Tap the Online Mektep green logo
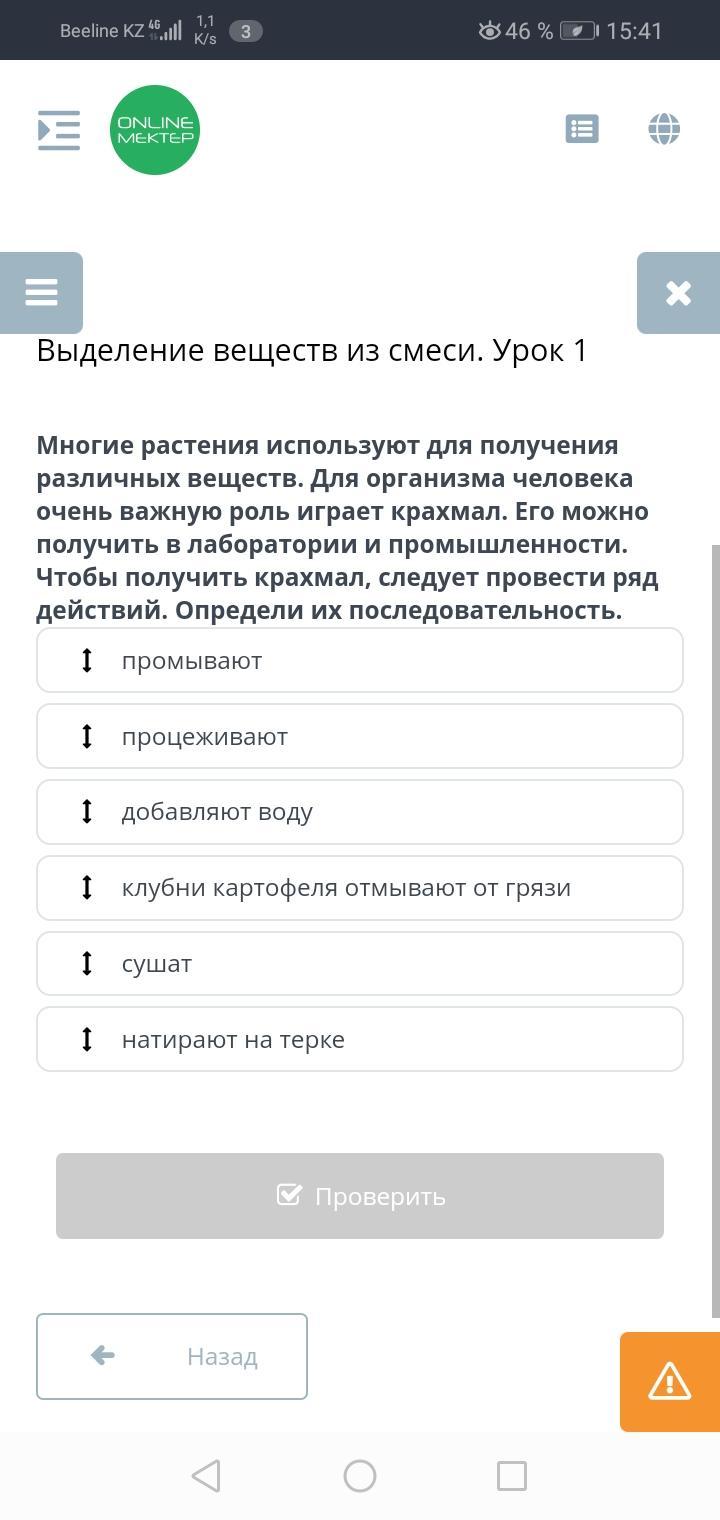The height and width of the screenshot is (1520, 720). coord(155,130)
